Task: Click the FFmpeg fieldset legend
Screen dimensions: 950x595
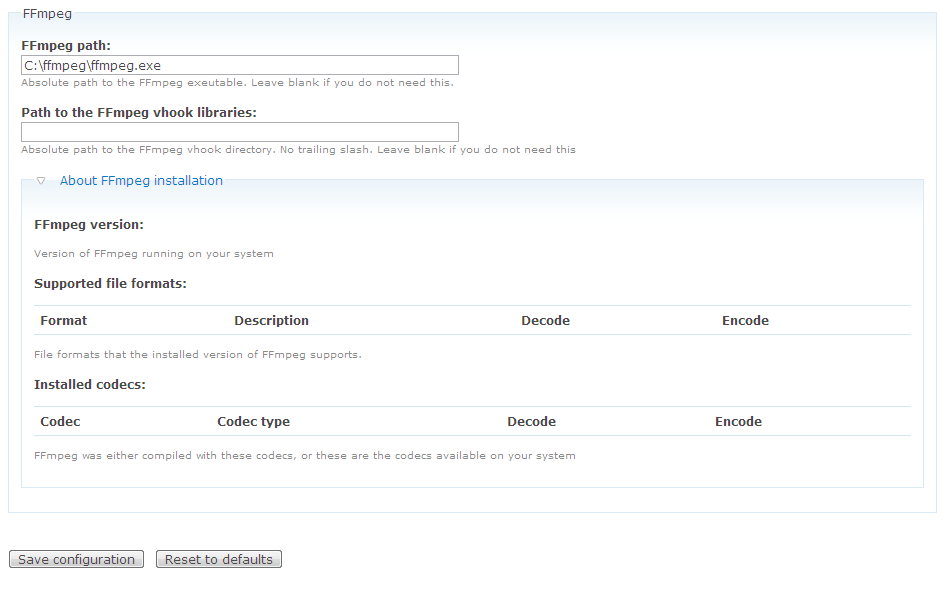Action: click(47, 14)
